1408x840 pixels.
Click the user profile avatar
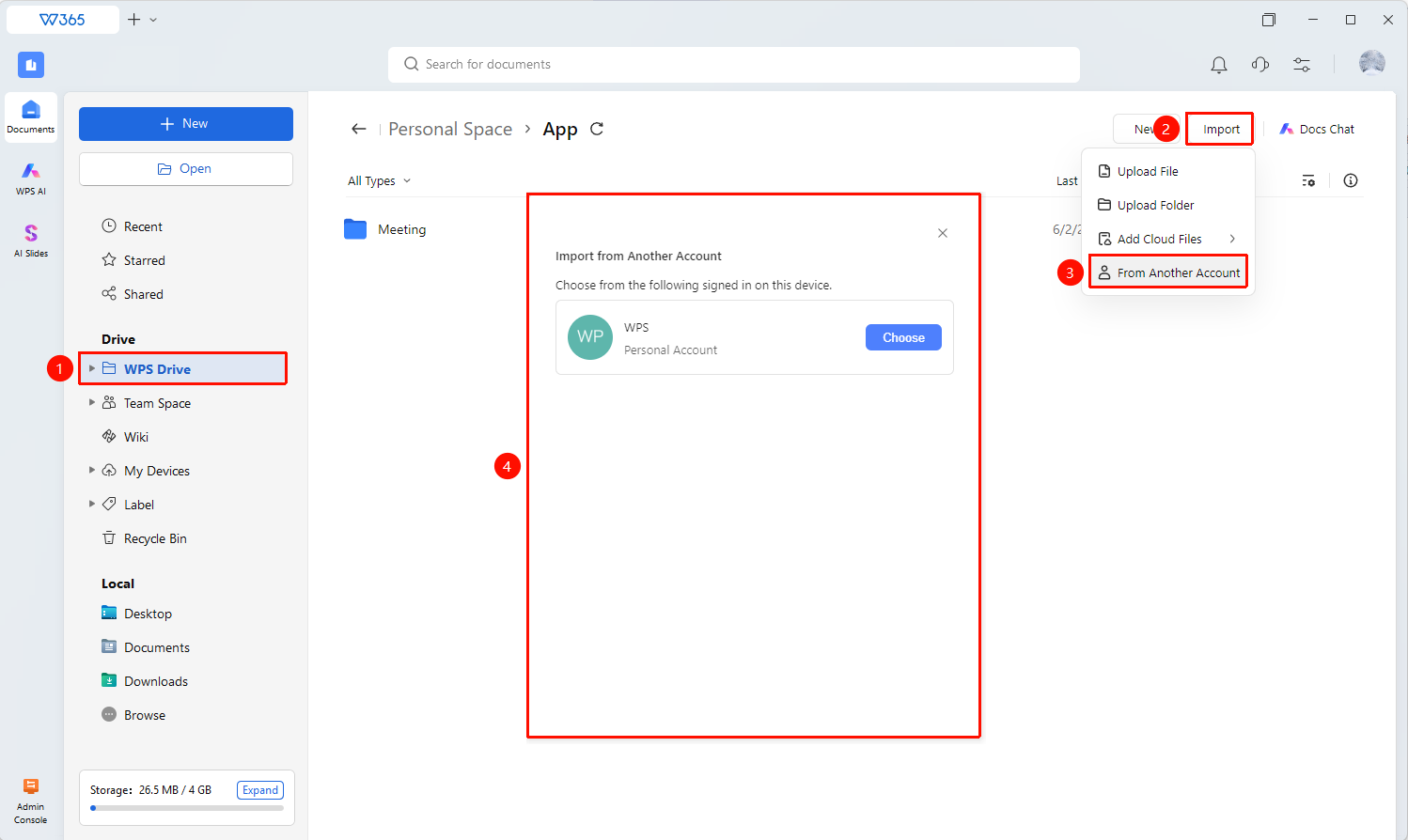[x=1372, y=63]
